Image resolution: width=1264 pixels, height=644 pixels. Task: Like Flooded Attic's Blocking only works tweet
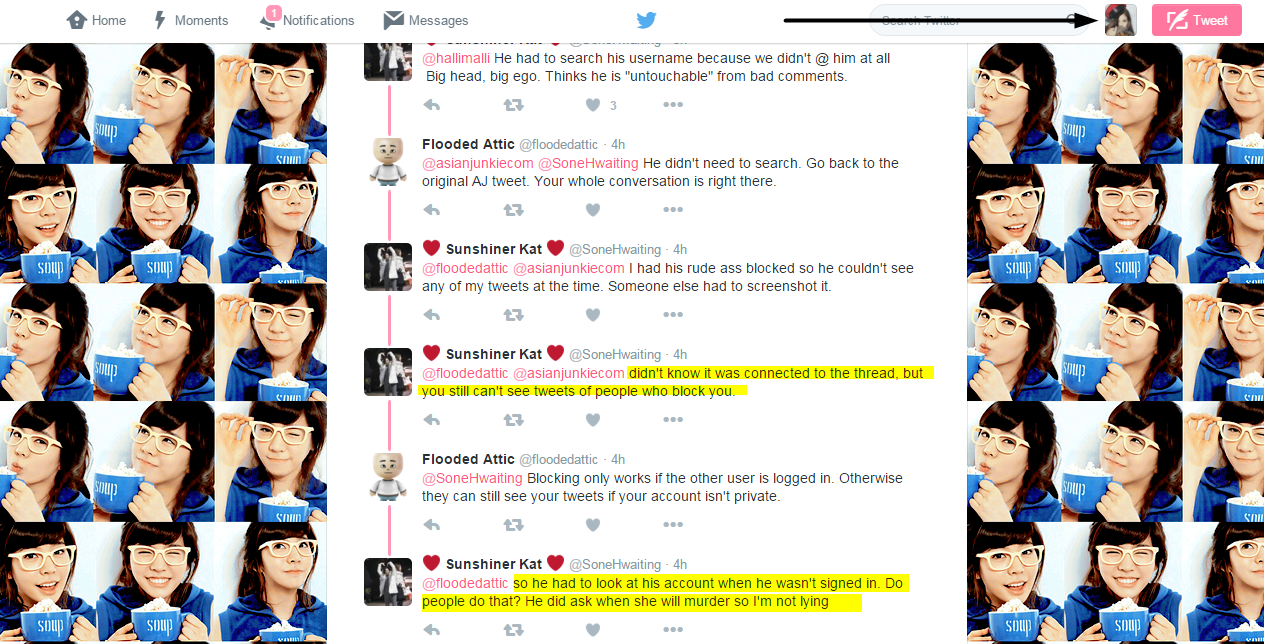tap(593, 525)
